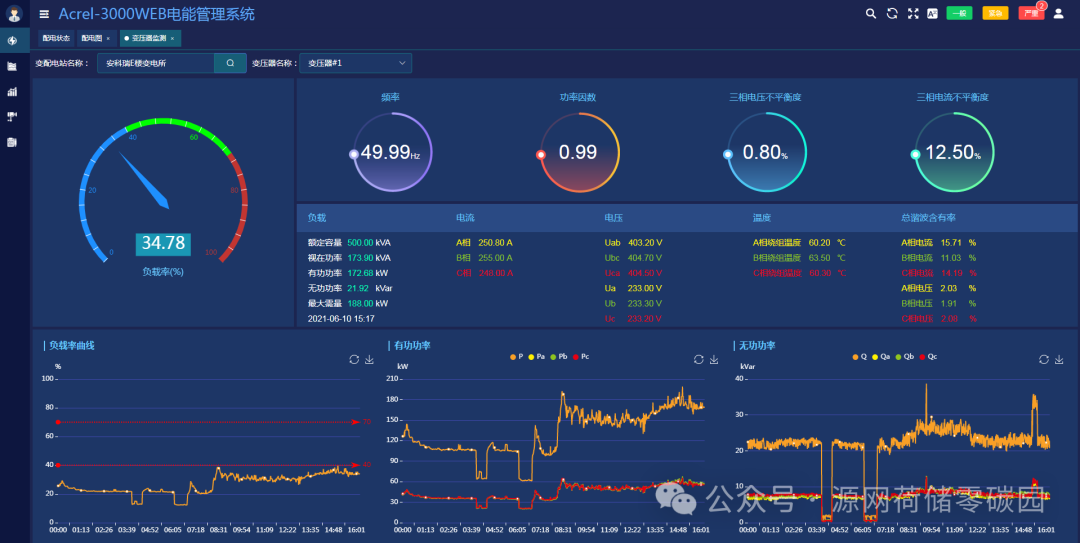Click the 255.00 A phase current
The width and height of the screenshot is (1080, 543).
click(x=496, y=258)
